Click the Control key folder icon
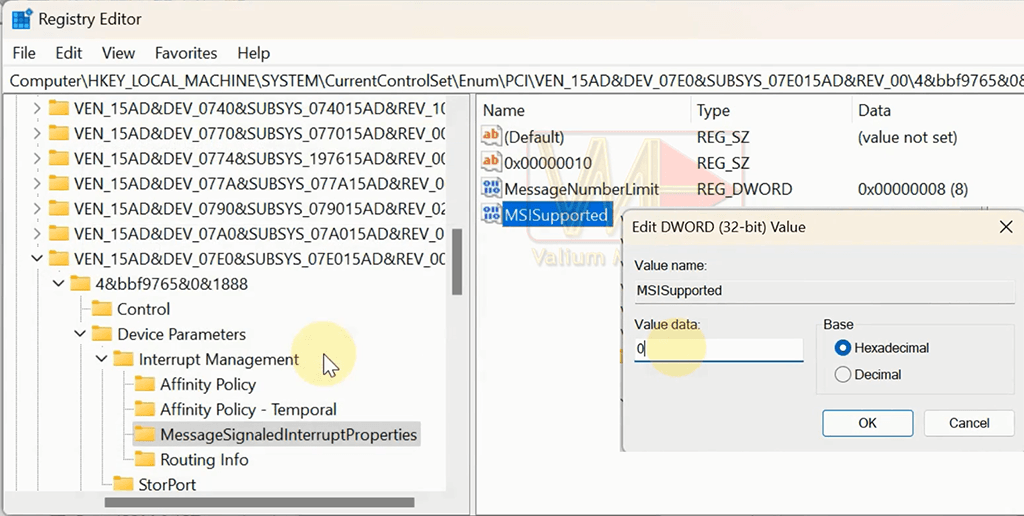 pos(102,308)
